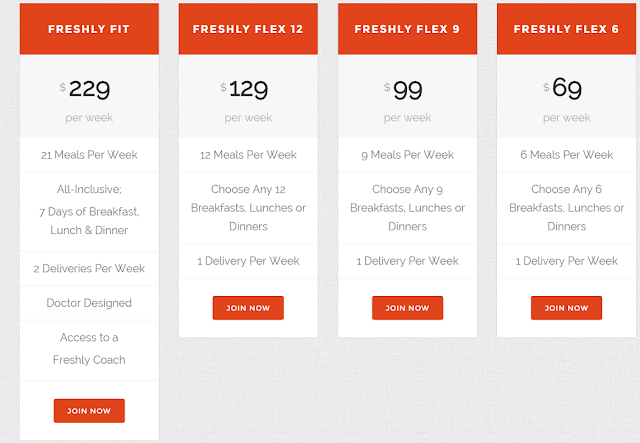
Task: Select the $99 per week price
Action: coord(406,90)
